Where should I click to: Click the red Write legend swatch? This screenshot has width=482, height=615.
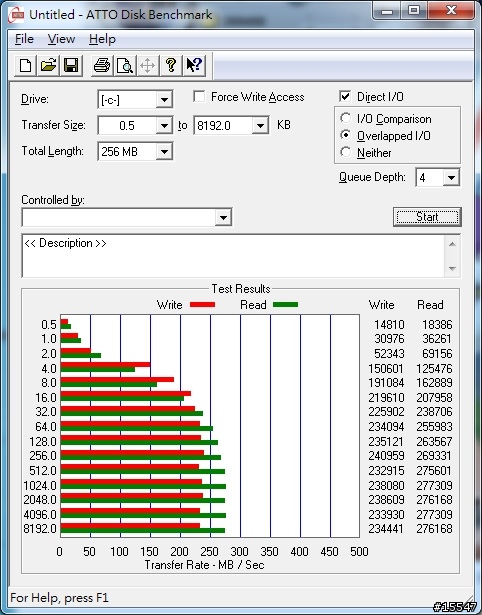click(x=202, y=304)
